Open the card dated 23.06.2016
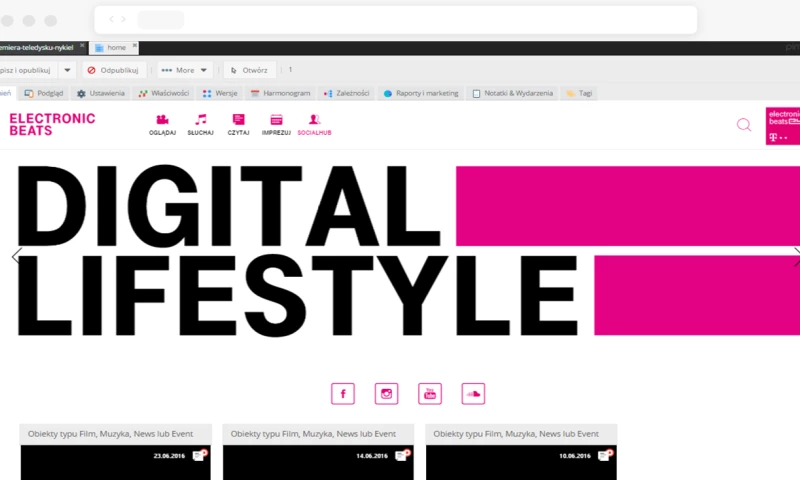Screen dimensions: 800x480 pyautogui.click(x=115, y=462)
